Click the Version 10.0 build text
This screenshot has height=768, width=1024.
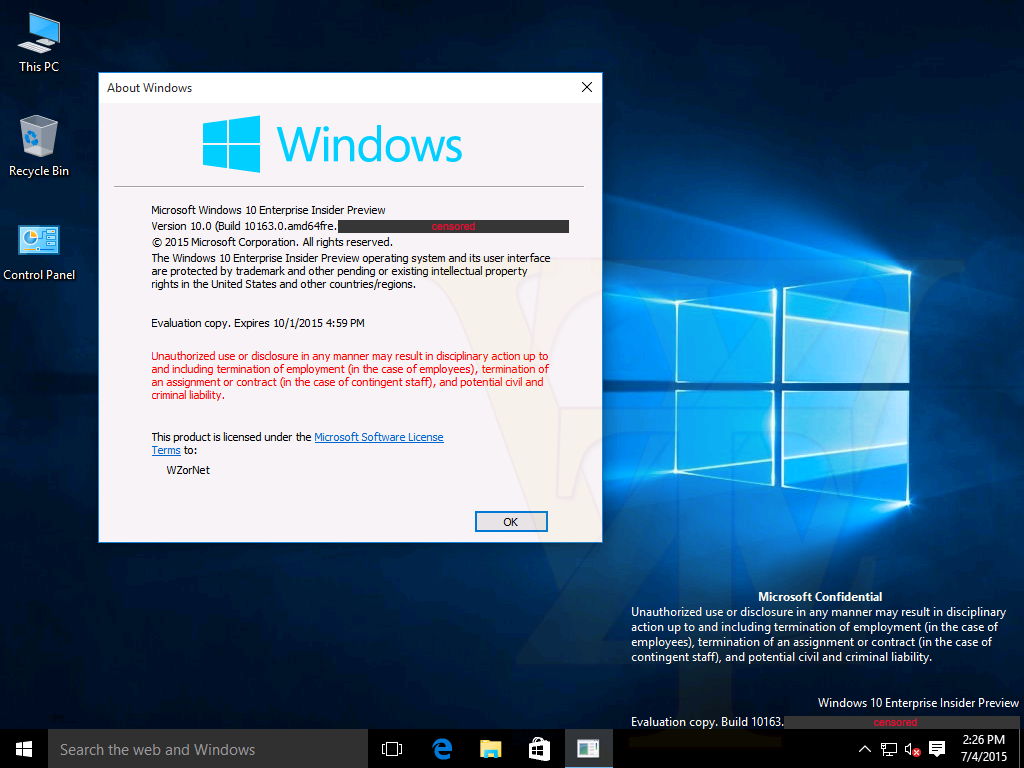pos(244,226)
